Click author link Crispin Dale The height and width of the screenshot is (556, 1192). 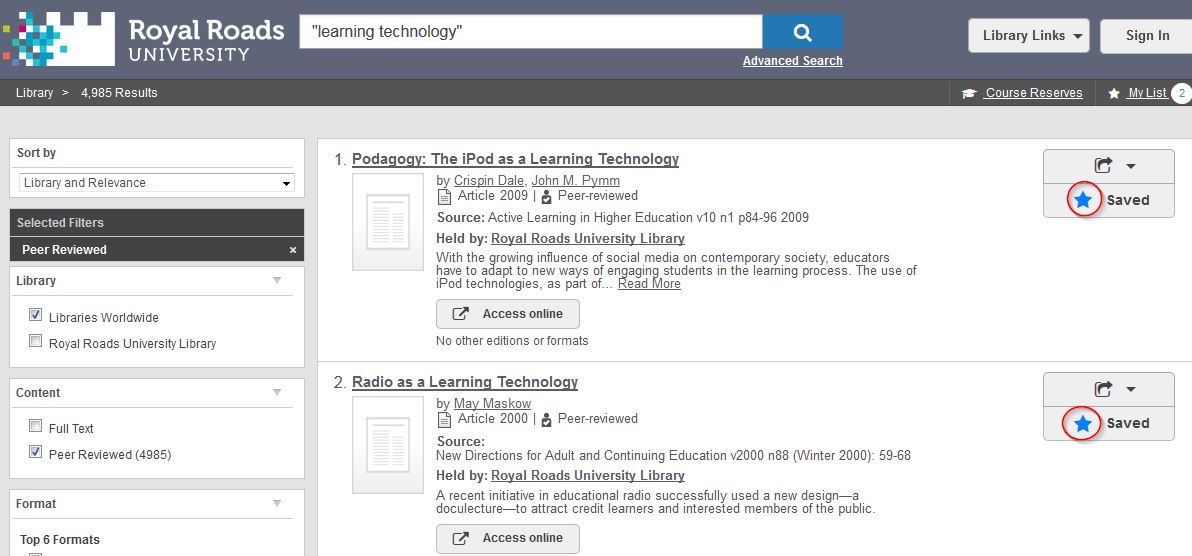[489, 180]
